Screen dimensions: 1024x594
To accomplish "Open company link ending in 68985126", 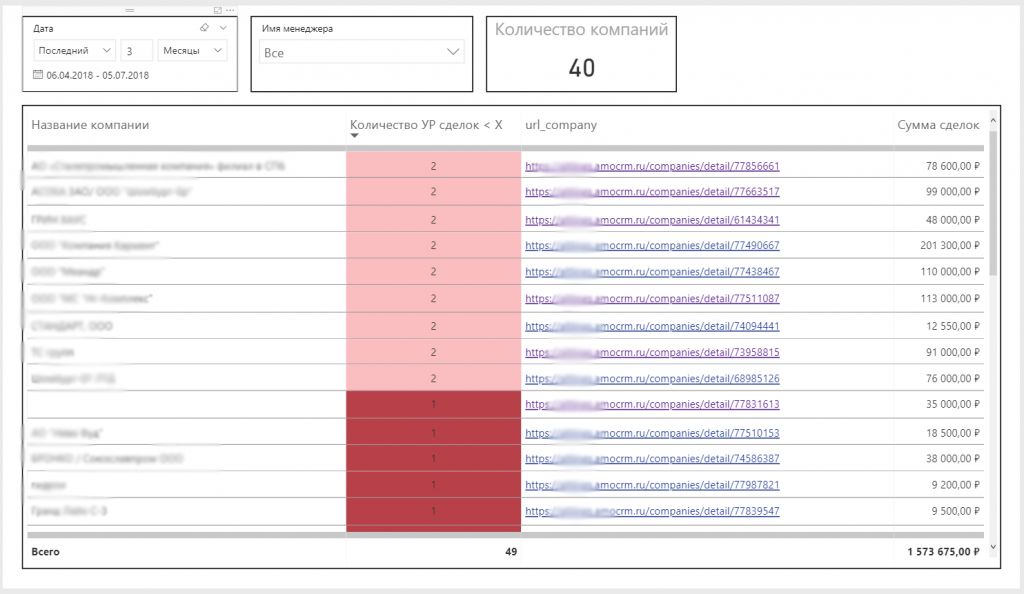I will coord(652,379).
